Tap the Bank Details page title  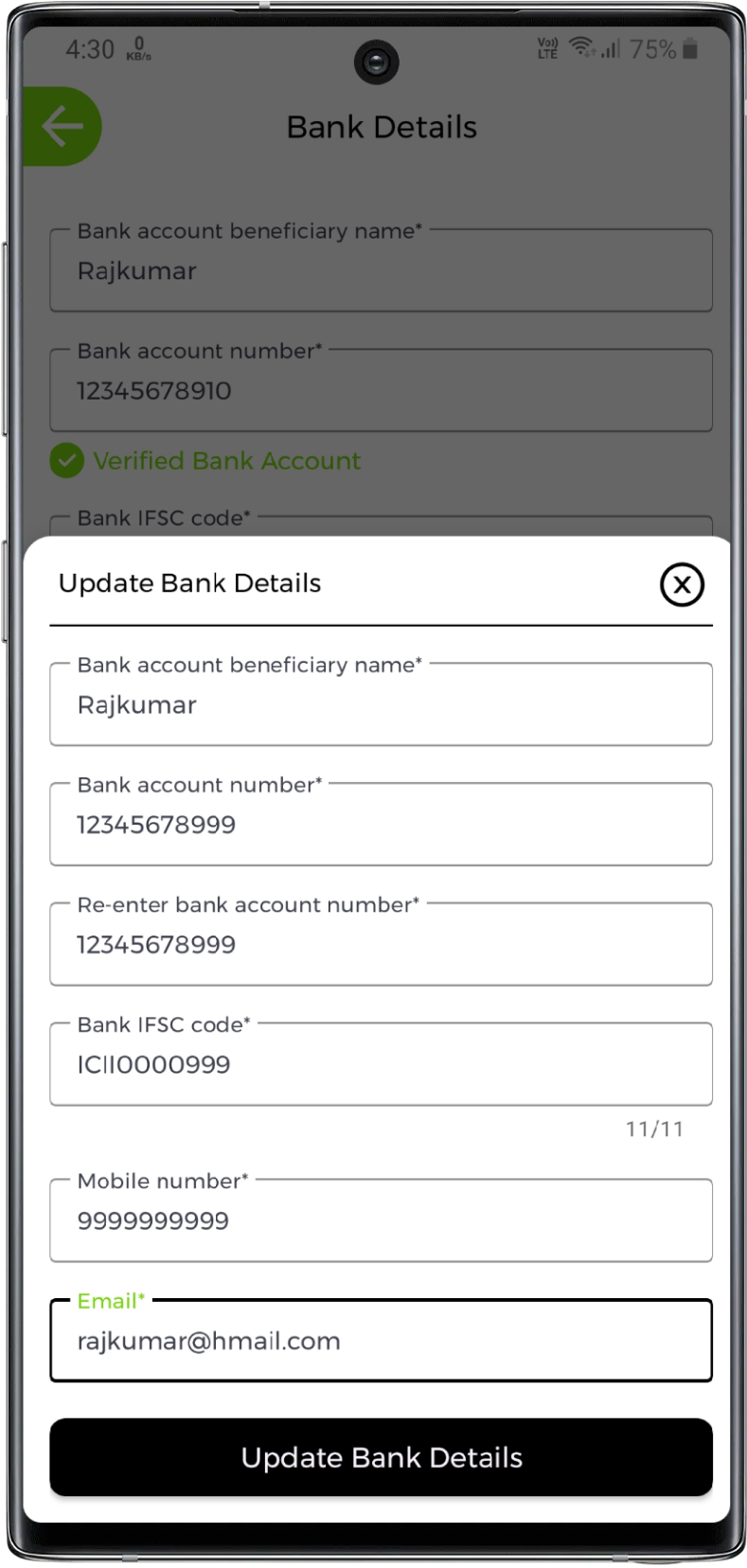click(x=382, y=127)
